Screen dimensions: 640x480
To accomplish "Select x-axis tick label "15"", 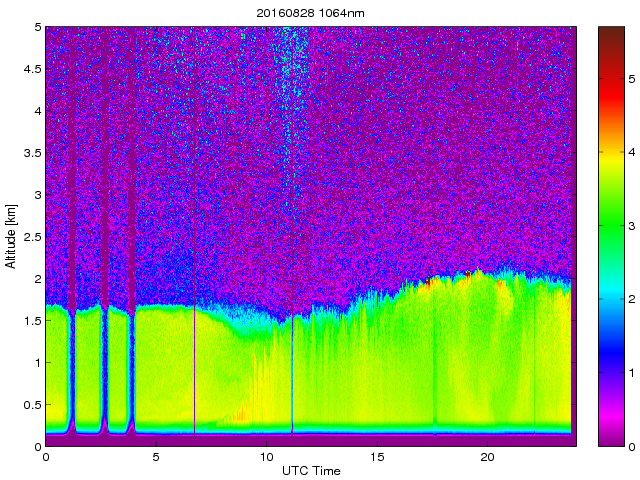I will coord(377,457).
